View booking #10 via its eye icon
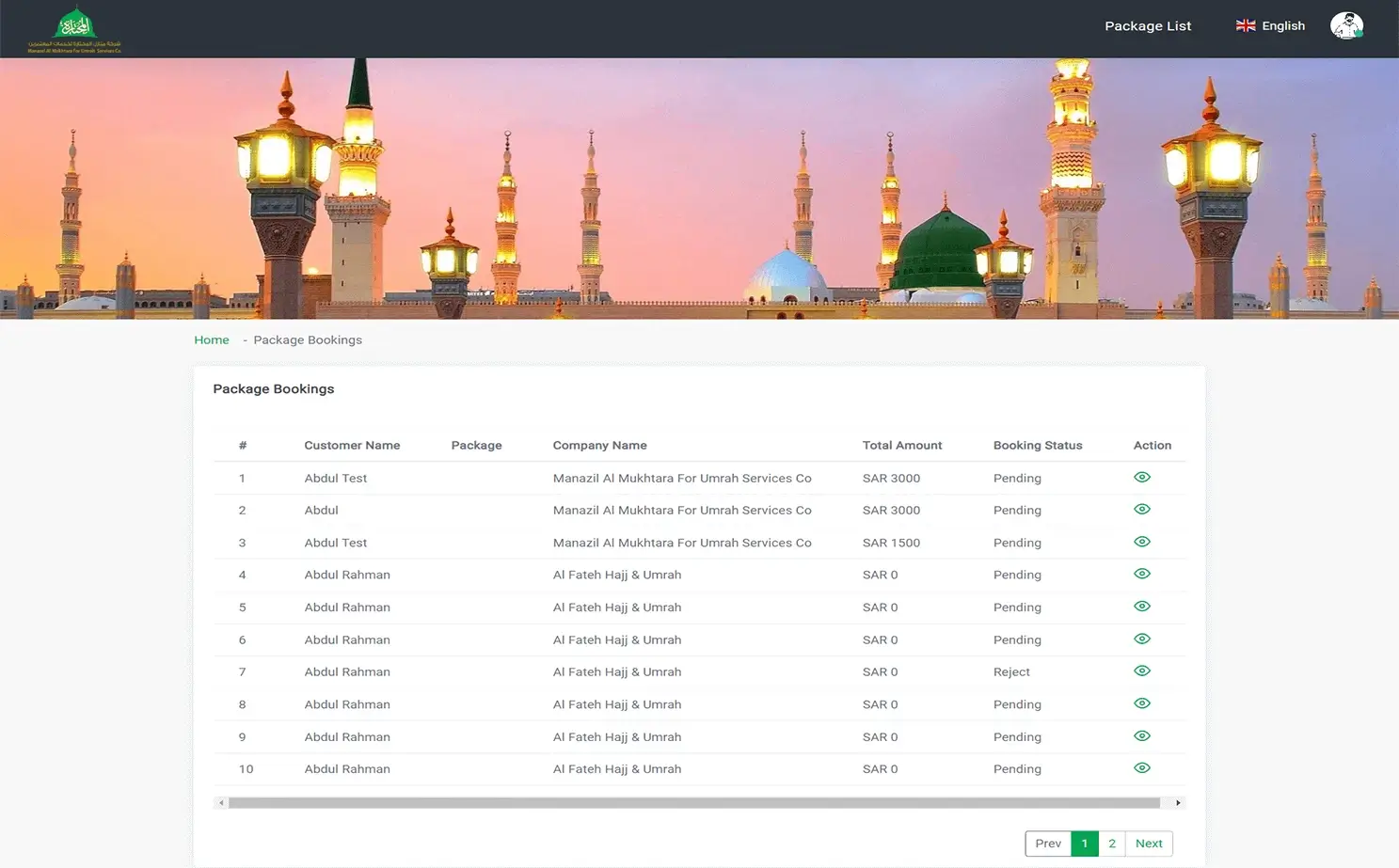Screen dimensions: 1399x868 point(1141,767)
